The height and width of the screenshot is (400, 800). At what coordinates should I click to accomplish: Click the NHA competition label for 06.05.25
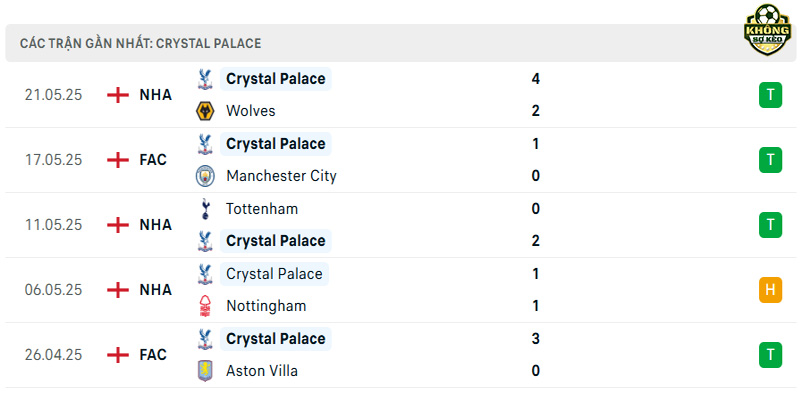coord(156,290)
